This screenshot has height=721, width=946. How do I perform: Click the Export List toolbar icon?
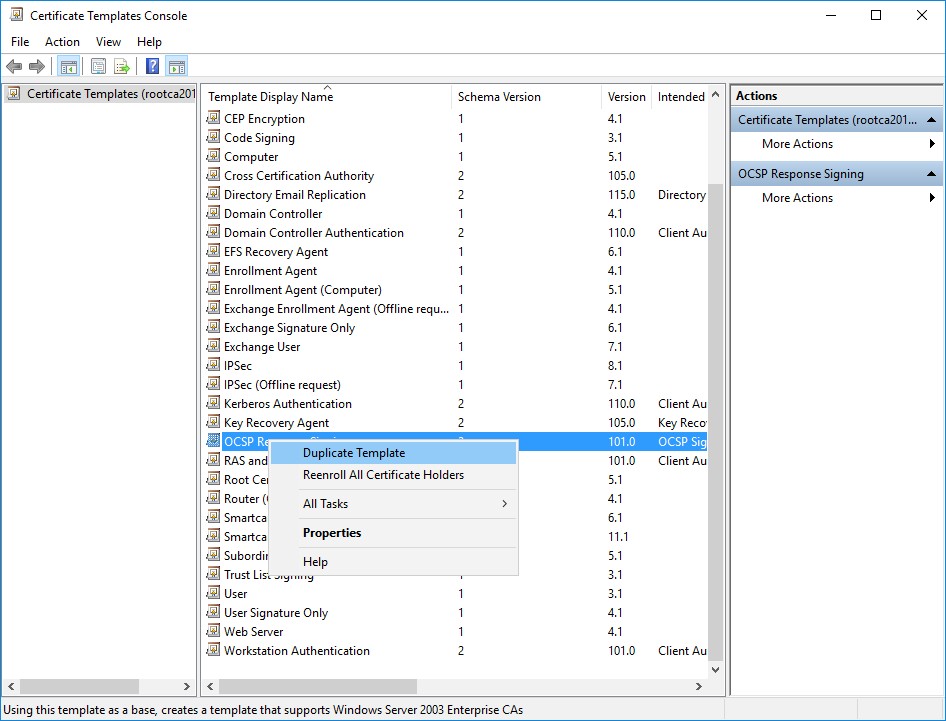(x=122, y=66)
